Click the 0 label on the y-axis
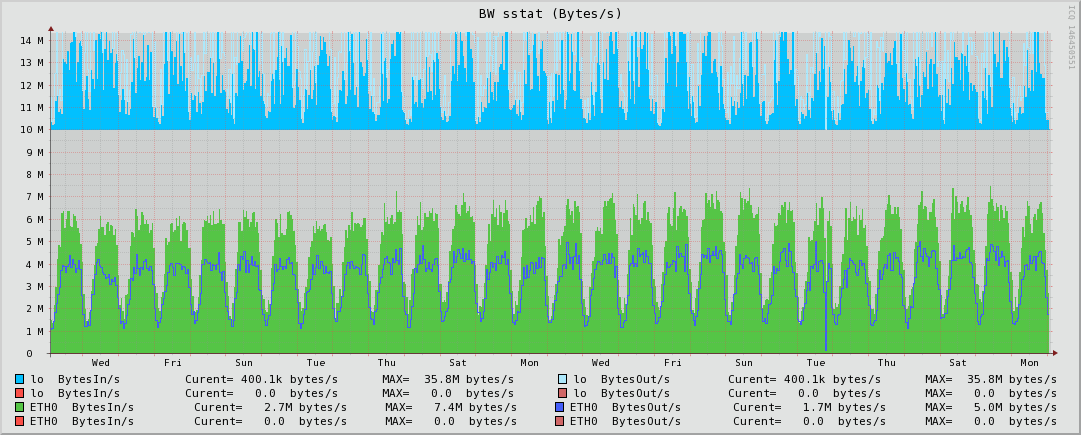This screenshot has height=435, width=1081. [x=41, y=354]
